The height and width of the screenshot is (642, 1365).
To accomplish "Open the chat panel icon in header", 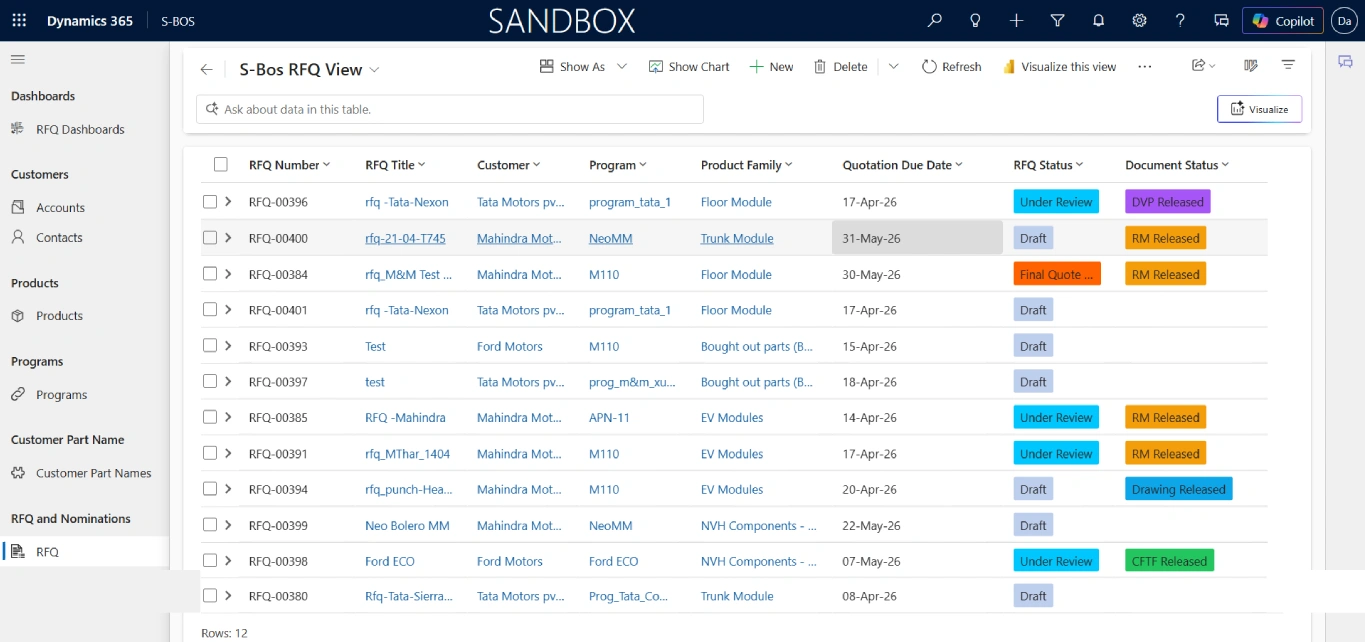I will (x=1221, y=20).
